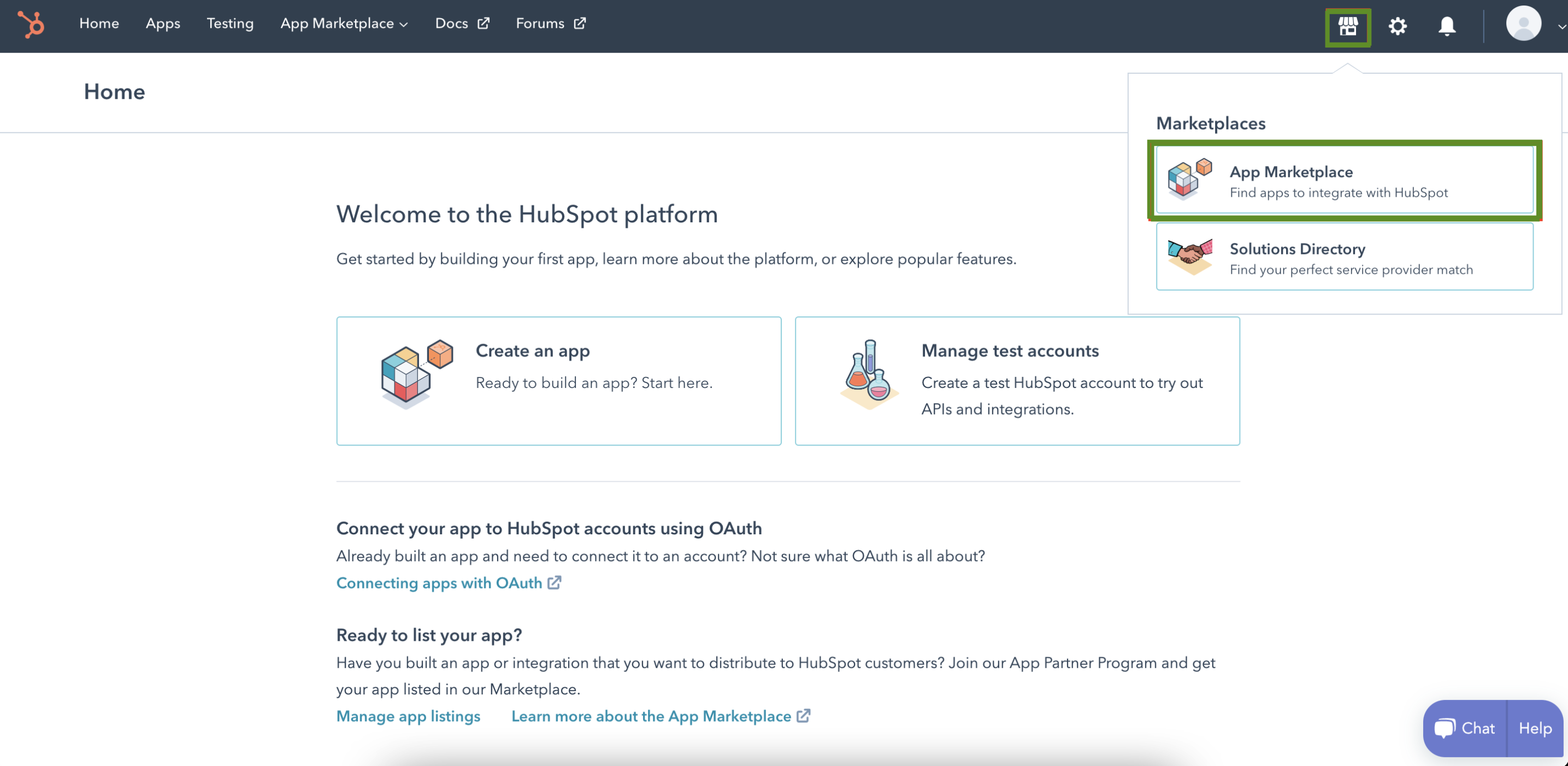The width and height of the screenshot is (1568, 766).
Task: Open the Docs external link in the navbar
Action: point(462,23)
